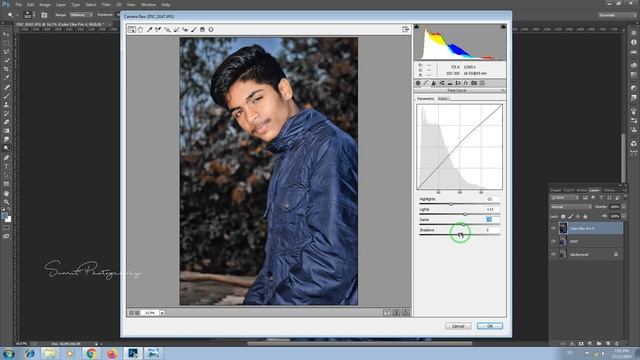The image size is (640, 360).
Task: Adjust the Highlights slider handle
Action: [x=451, y=204]
